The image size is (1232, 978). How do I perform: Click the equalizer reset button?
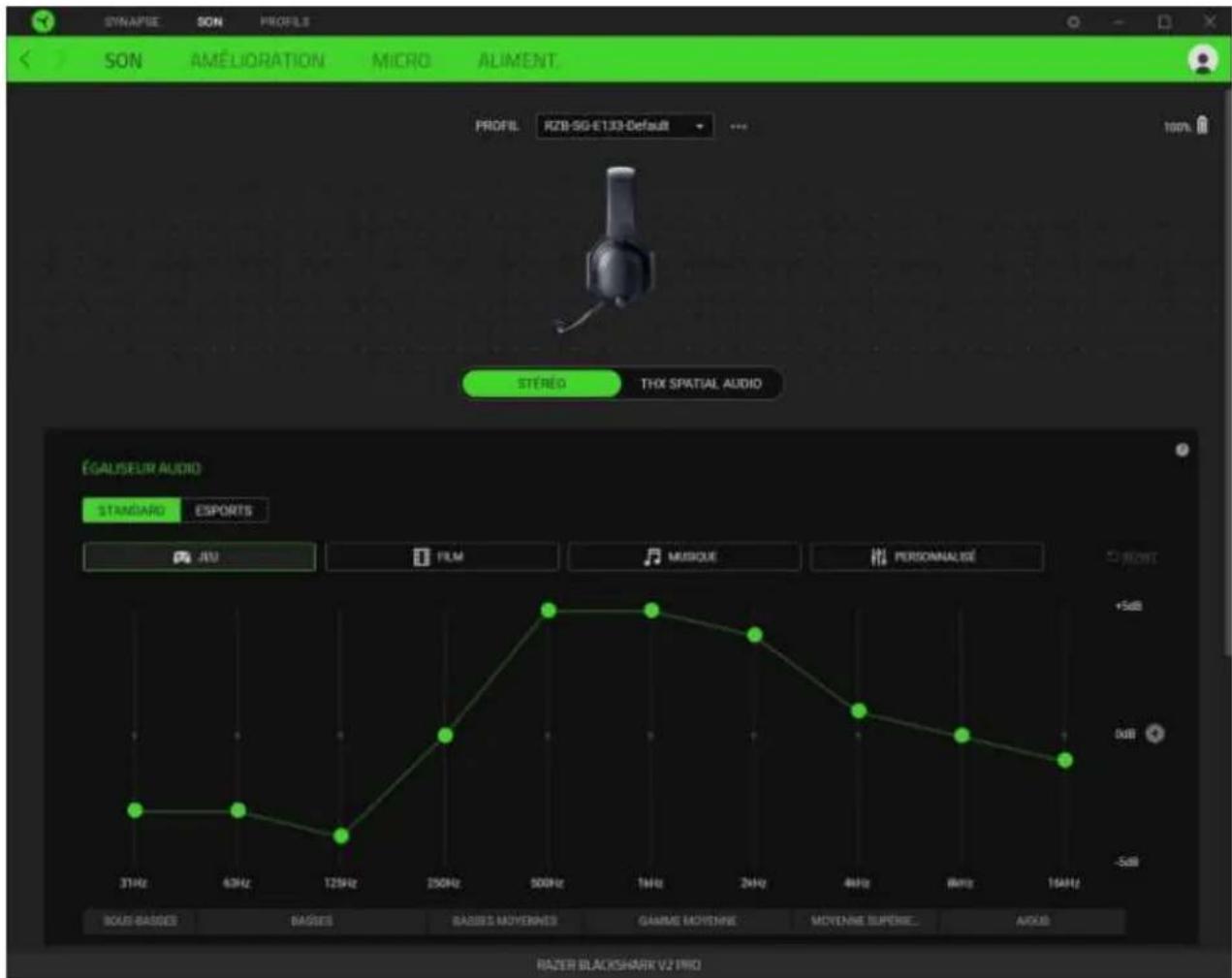tap(1132, 557)
